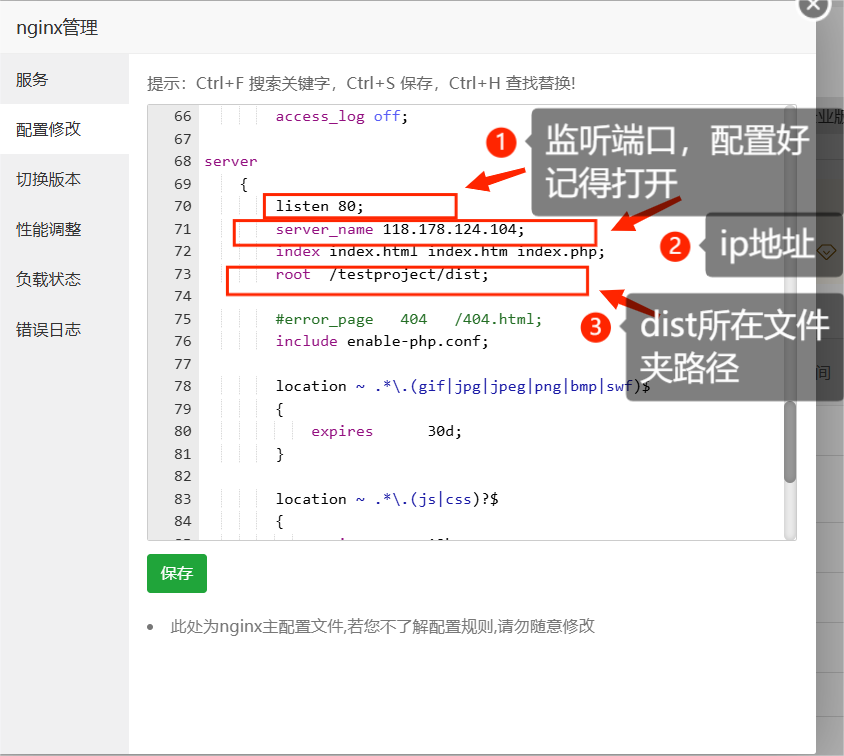The width and height of the screenshot is (844, 756).
Task: Click the server_name 118.178.124.104 line
Action: 399,229
